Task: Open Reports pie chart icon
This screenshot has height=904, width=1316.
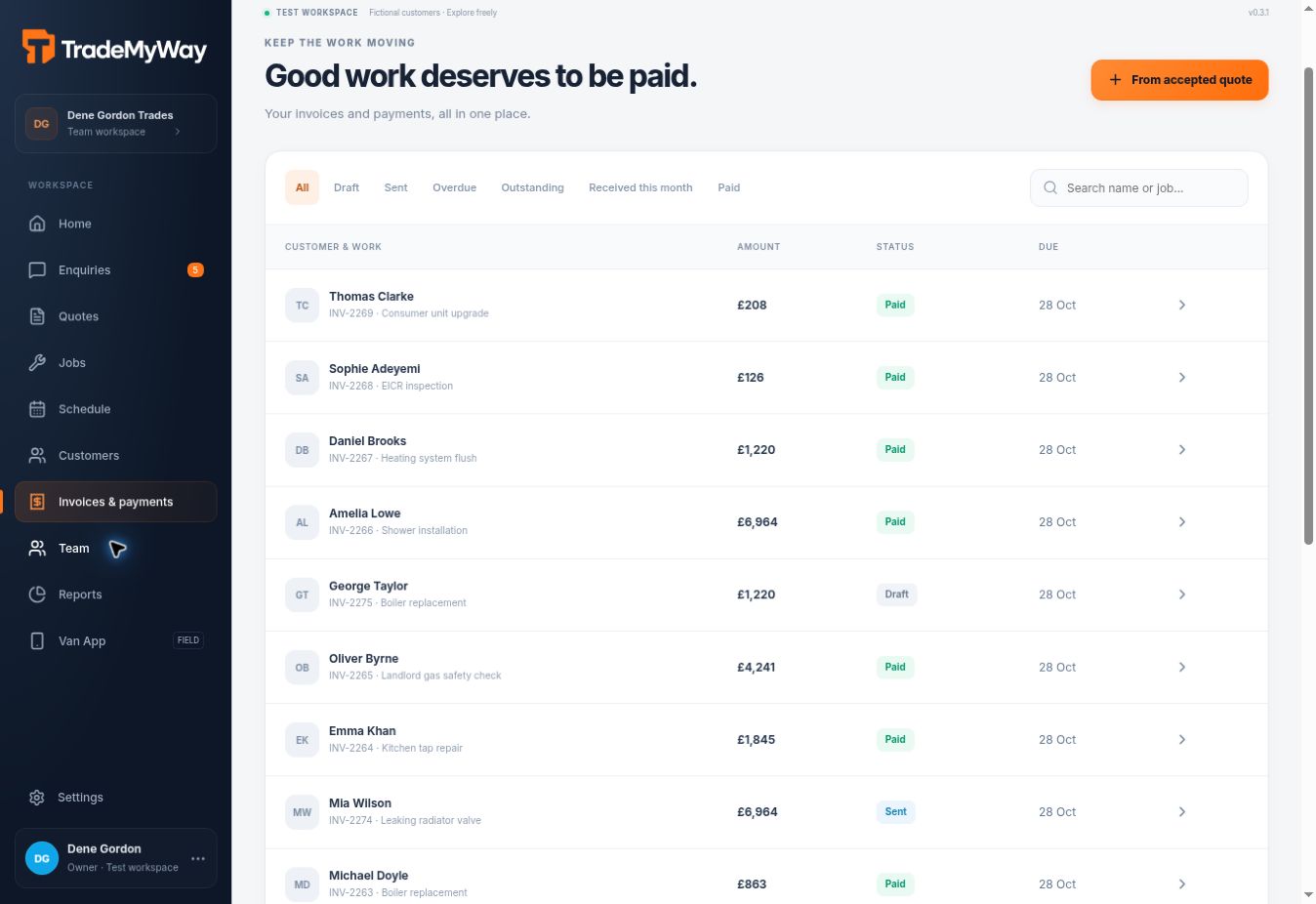Action: click(x=37, y=595)
